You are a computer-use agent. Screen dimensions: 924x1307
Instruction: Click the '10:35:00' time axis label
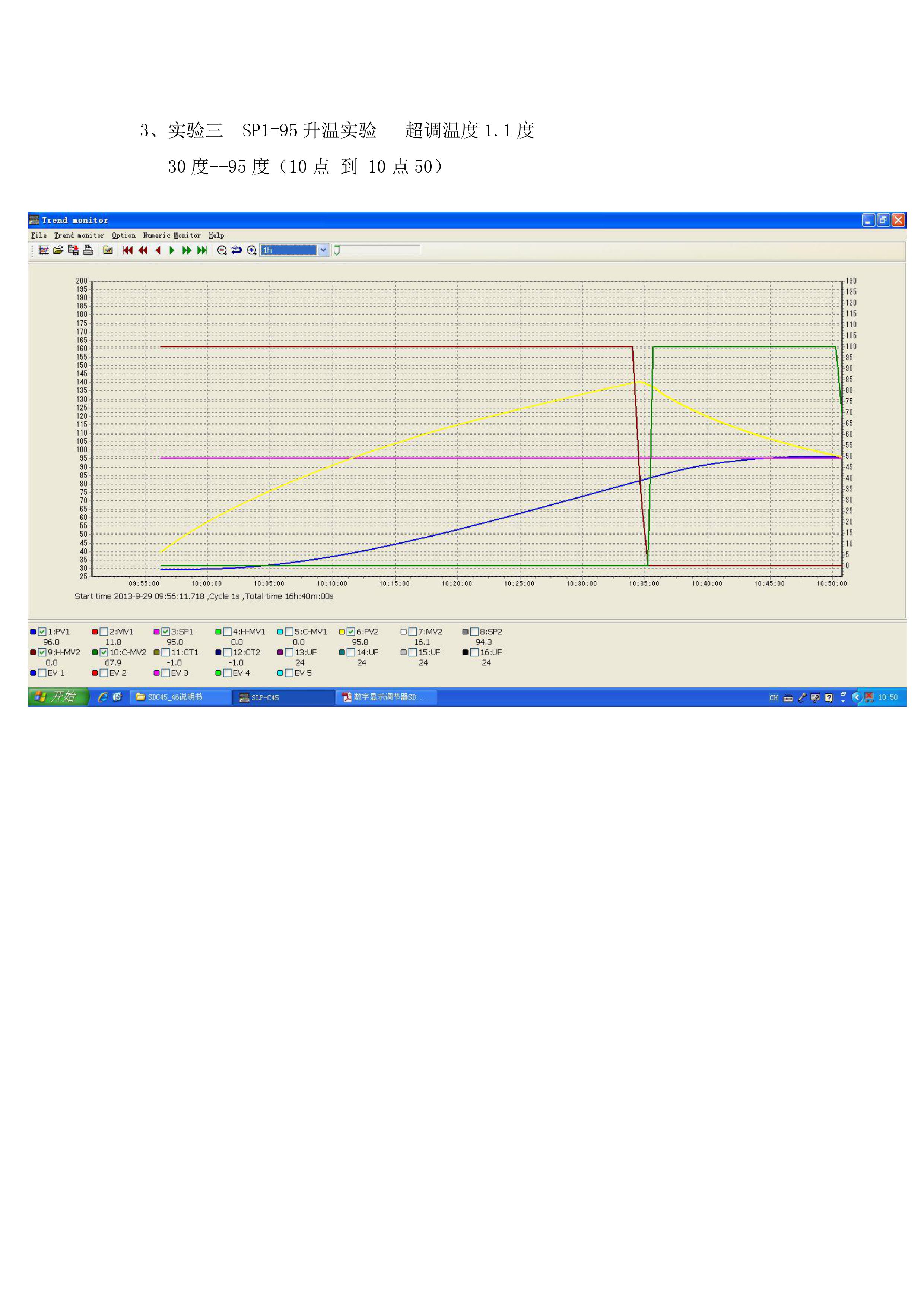tap(644, 583)
